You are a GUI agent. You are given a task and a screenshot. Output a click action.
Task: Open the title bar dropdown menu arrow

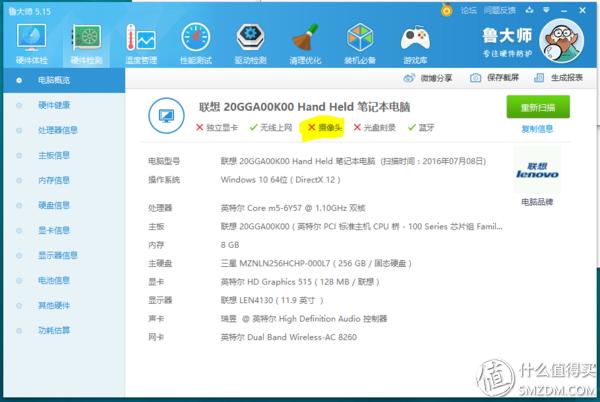point(546,10)
